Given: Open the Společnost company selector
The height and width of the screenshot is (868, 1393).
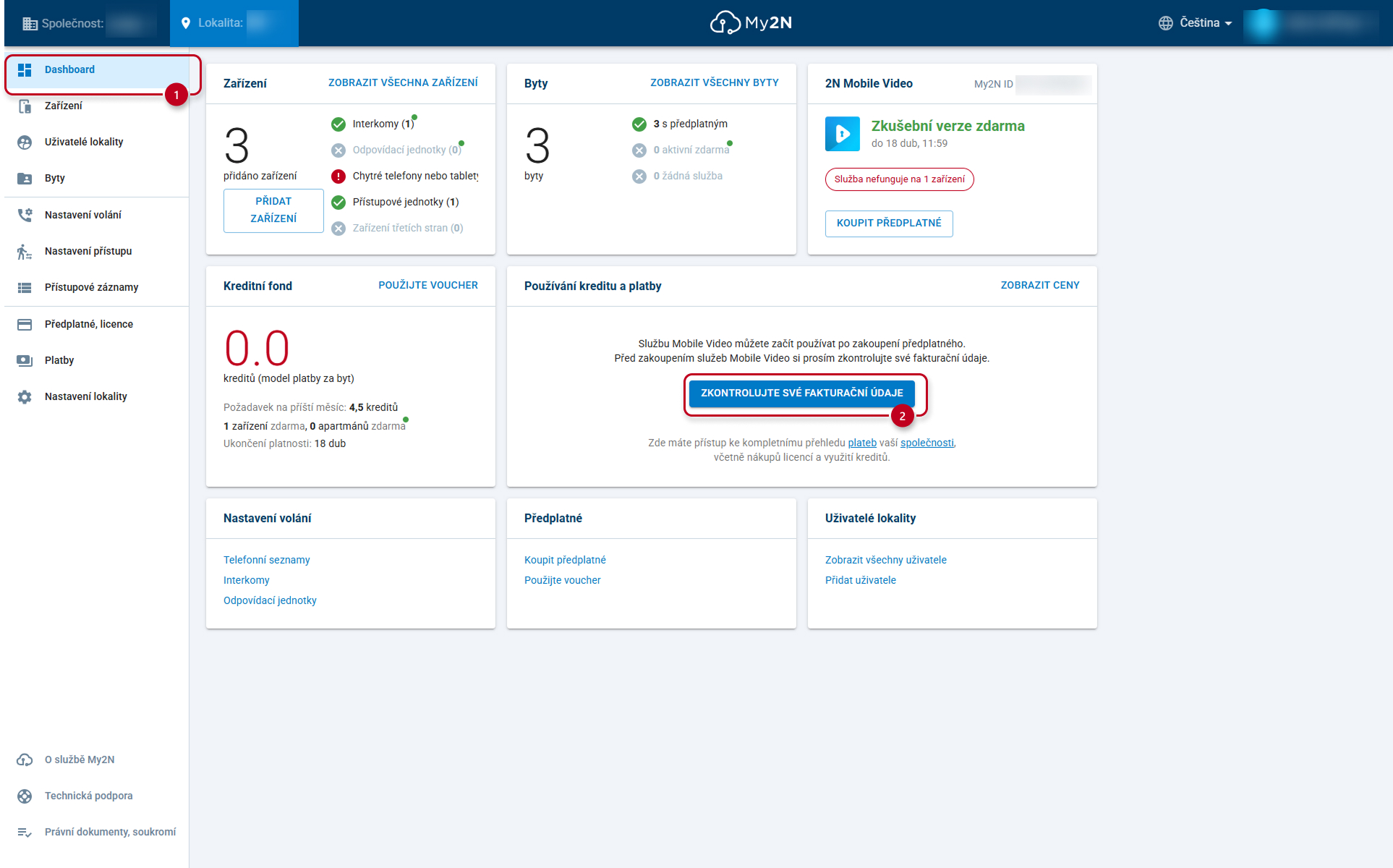Looking at the screenshot, I should click(90, 23).
